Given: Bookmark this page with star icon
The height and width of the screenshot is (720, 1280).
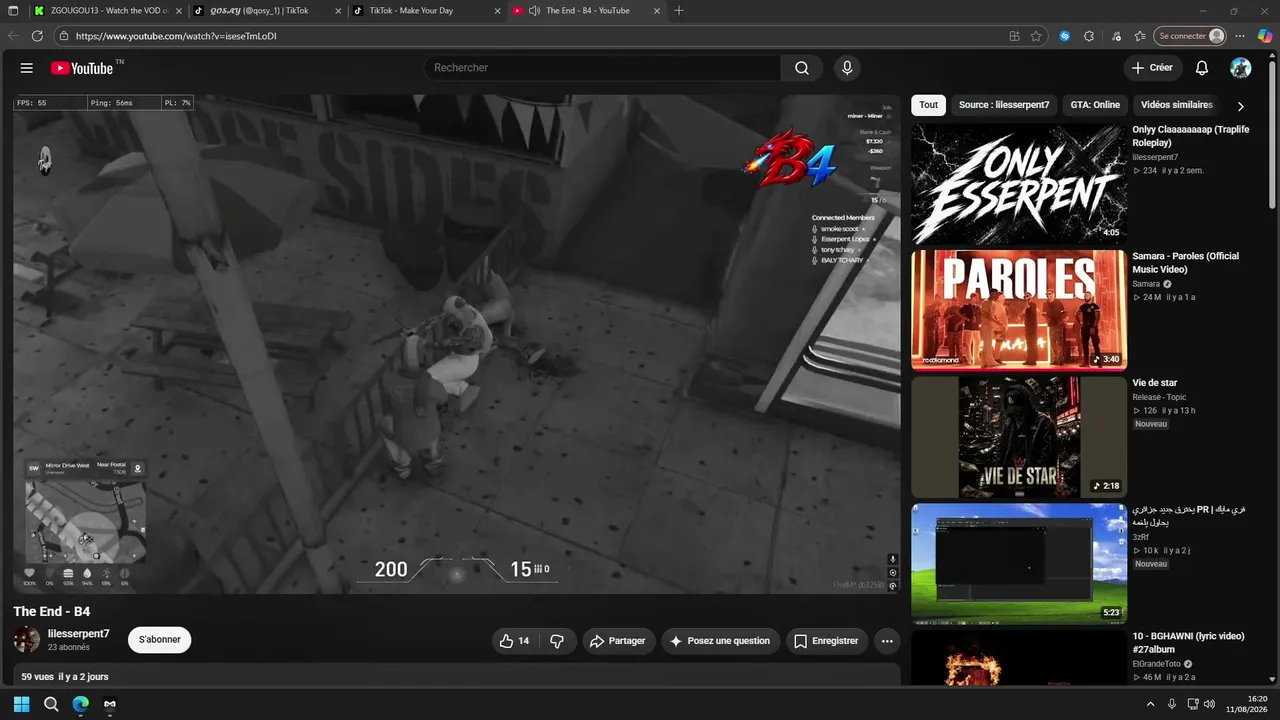Looking at the screenshot, I should (1036, 36).
